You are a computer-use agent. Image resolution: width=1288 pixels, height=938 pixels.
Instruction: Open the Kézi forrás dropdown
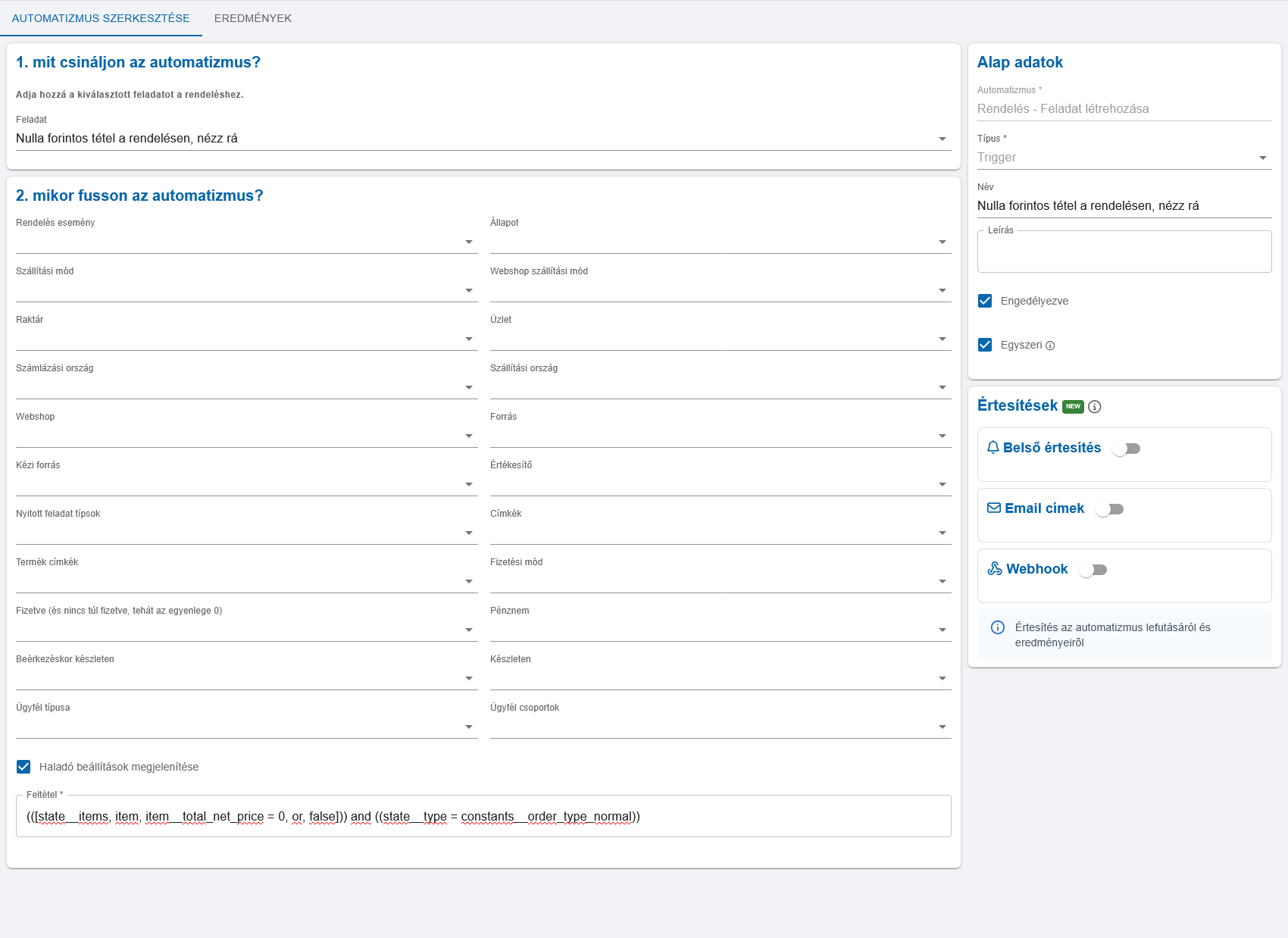click(246, 484)
